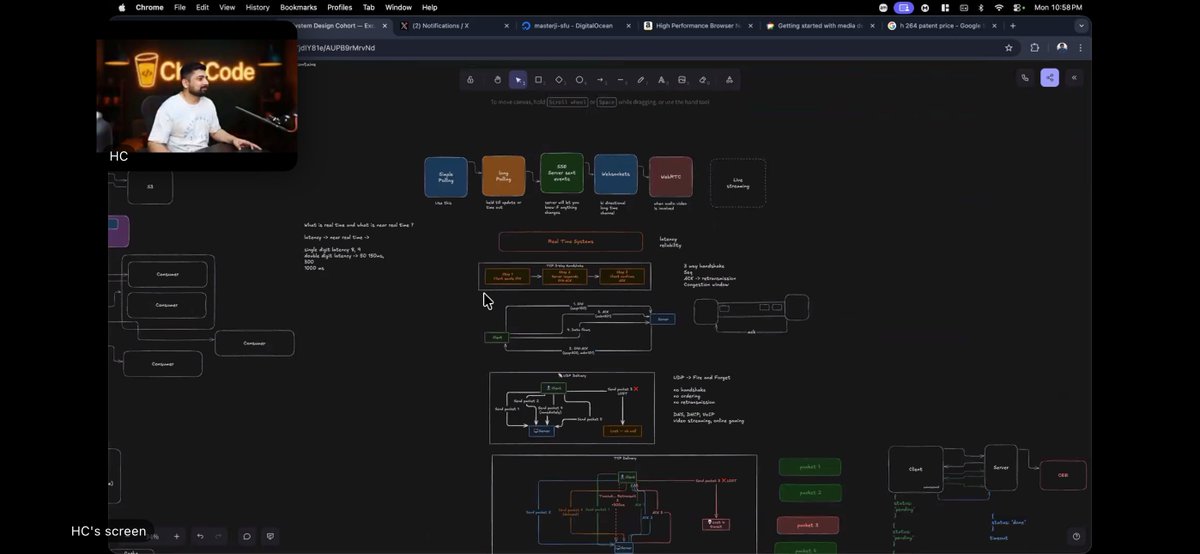Open the View menu
Image resolution: width=1200 pixels, height=554 pixels.
[x=227, y=7]
